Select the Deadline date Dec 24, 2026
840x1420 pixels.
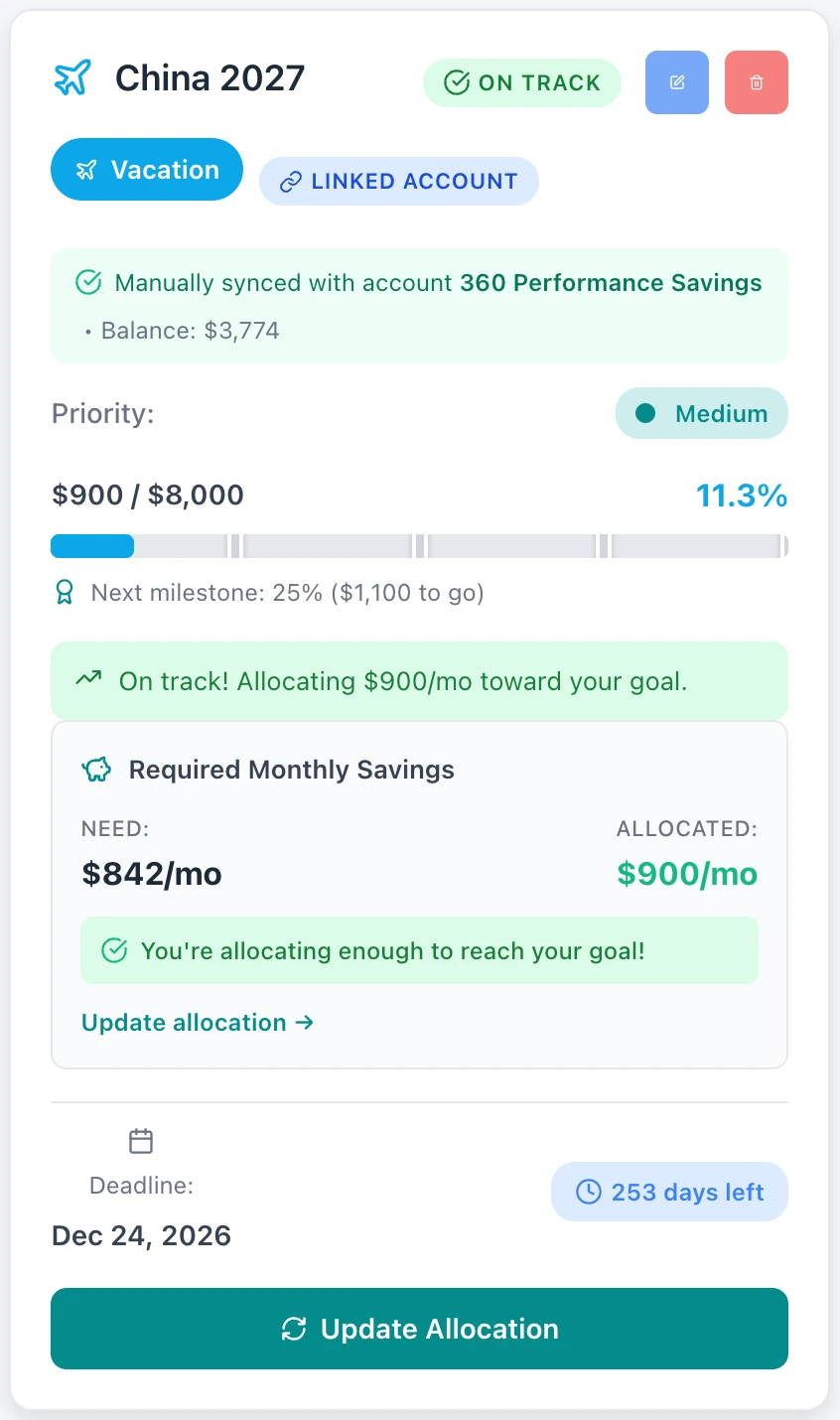coord(140,1235)
